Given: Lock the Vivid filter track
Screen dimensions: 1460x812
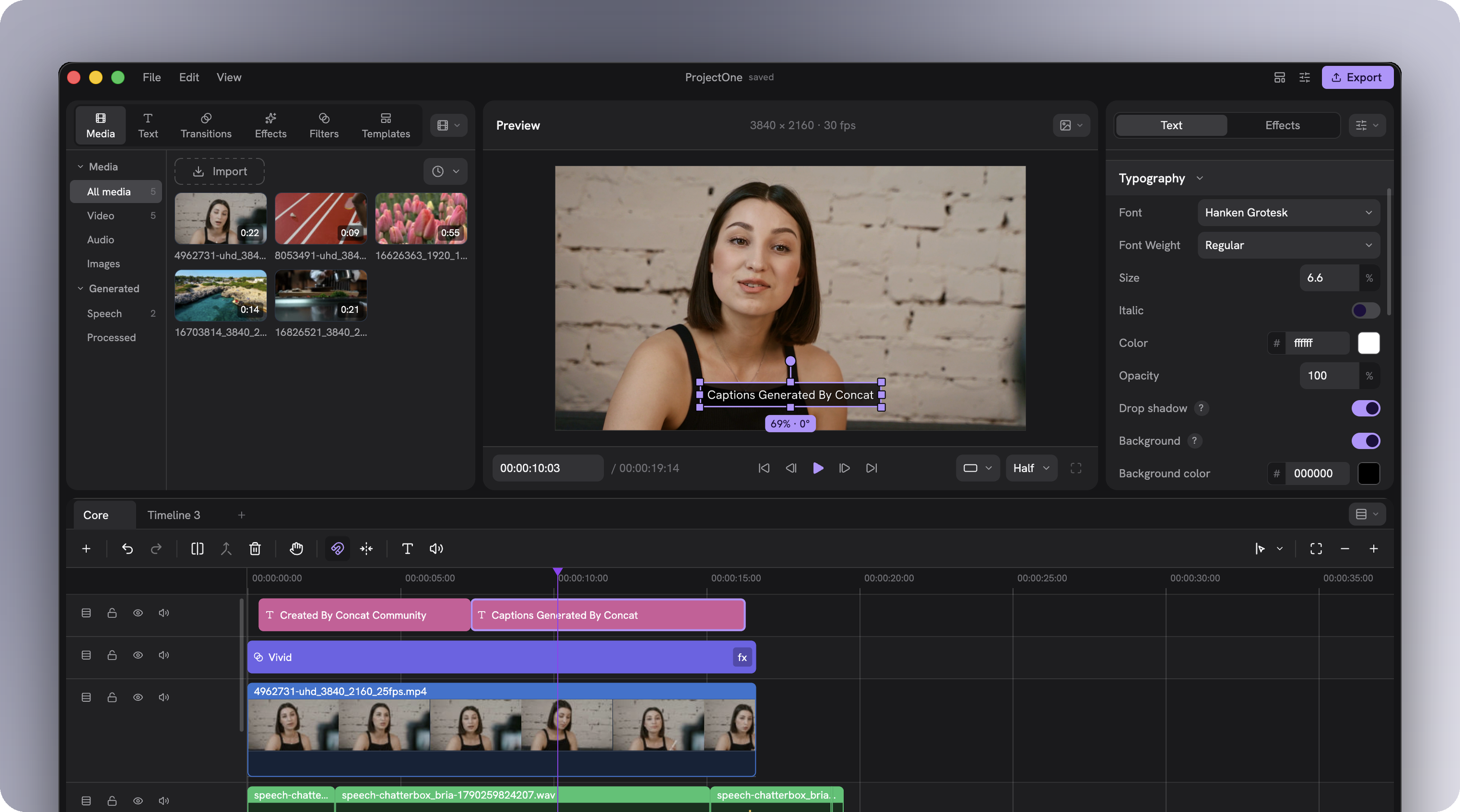Looking at the screenshot, I should [x=112, y=655].
